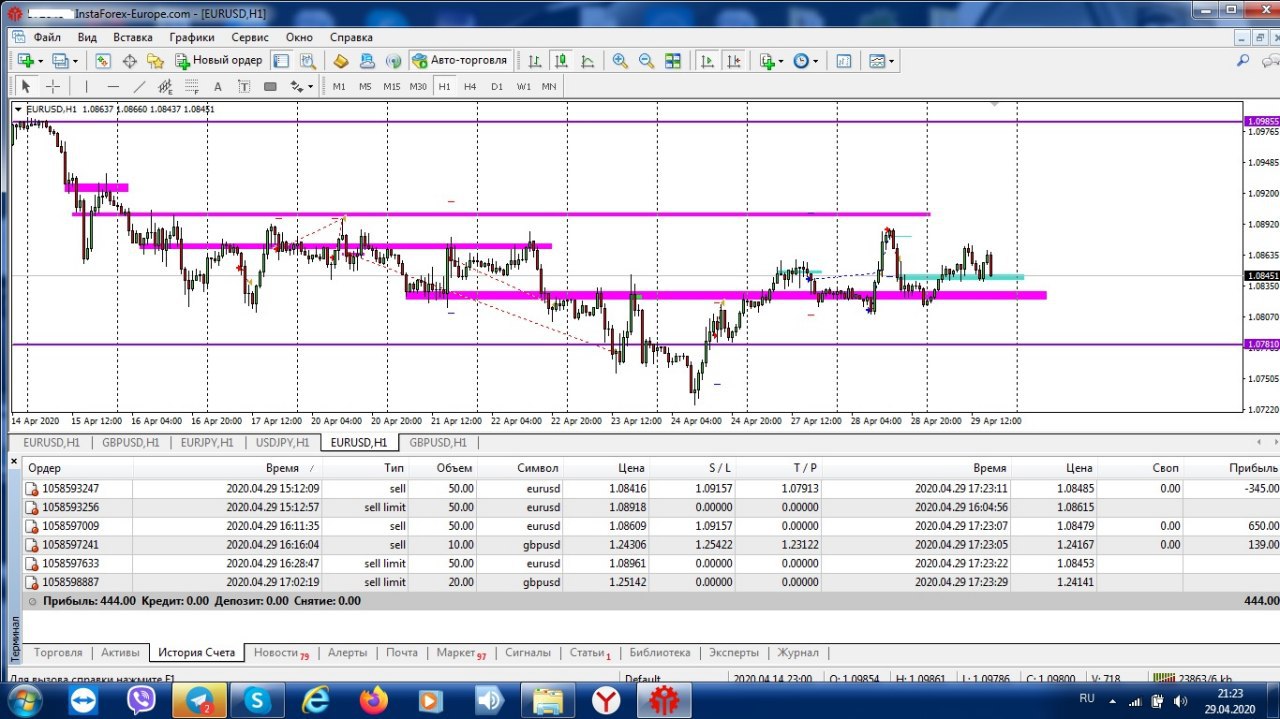Switch to the Торговля terminal tab
1280x719 pixels.
(58, 653)
